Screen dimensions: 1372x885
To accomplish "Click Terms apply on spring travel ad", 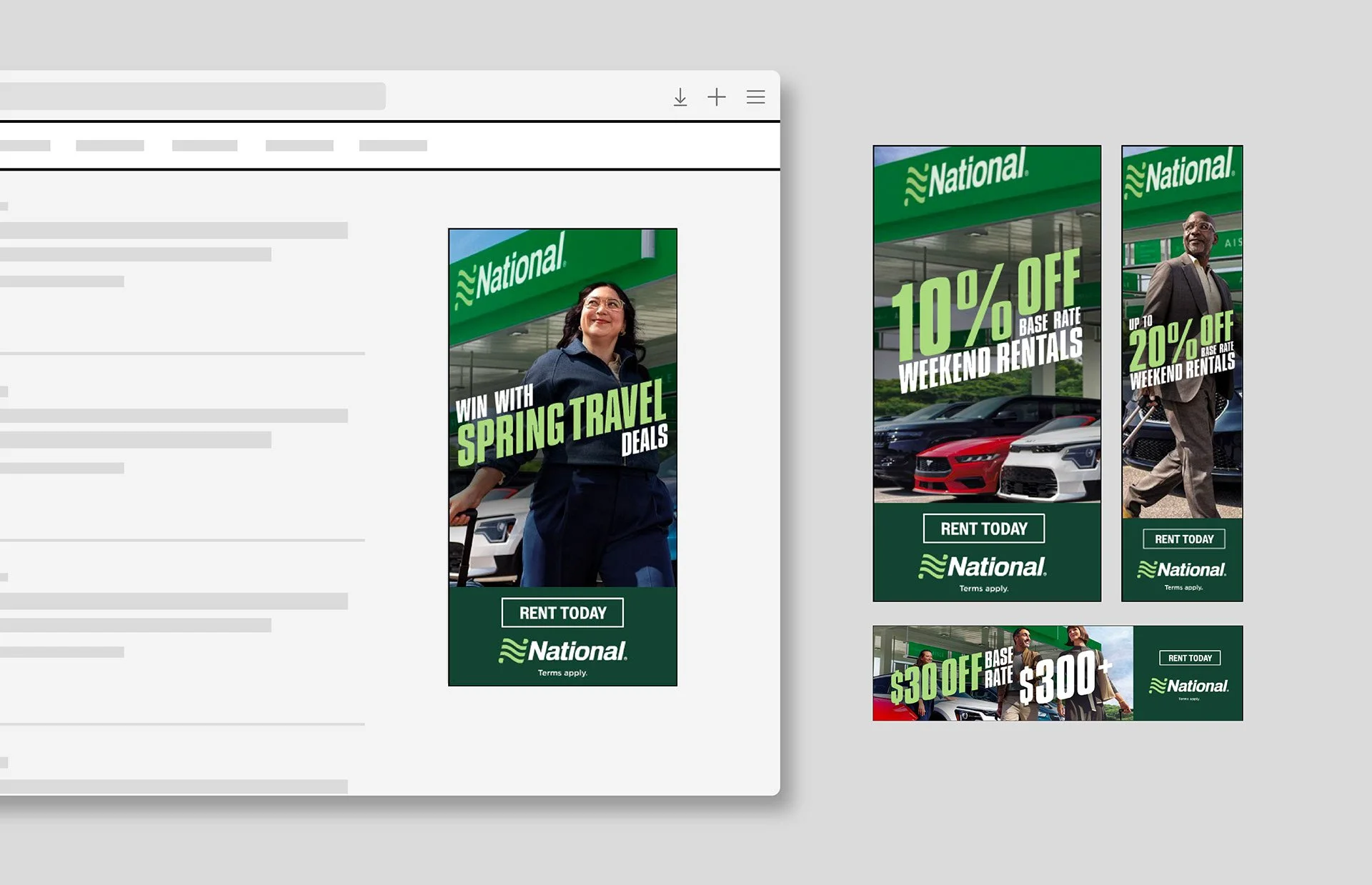I will (x=562, y=673).
